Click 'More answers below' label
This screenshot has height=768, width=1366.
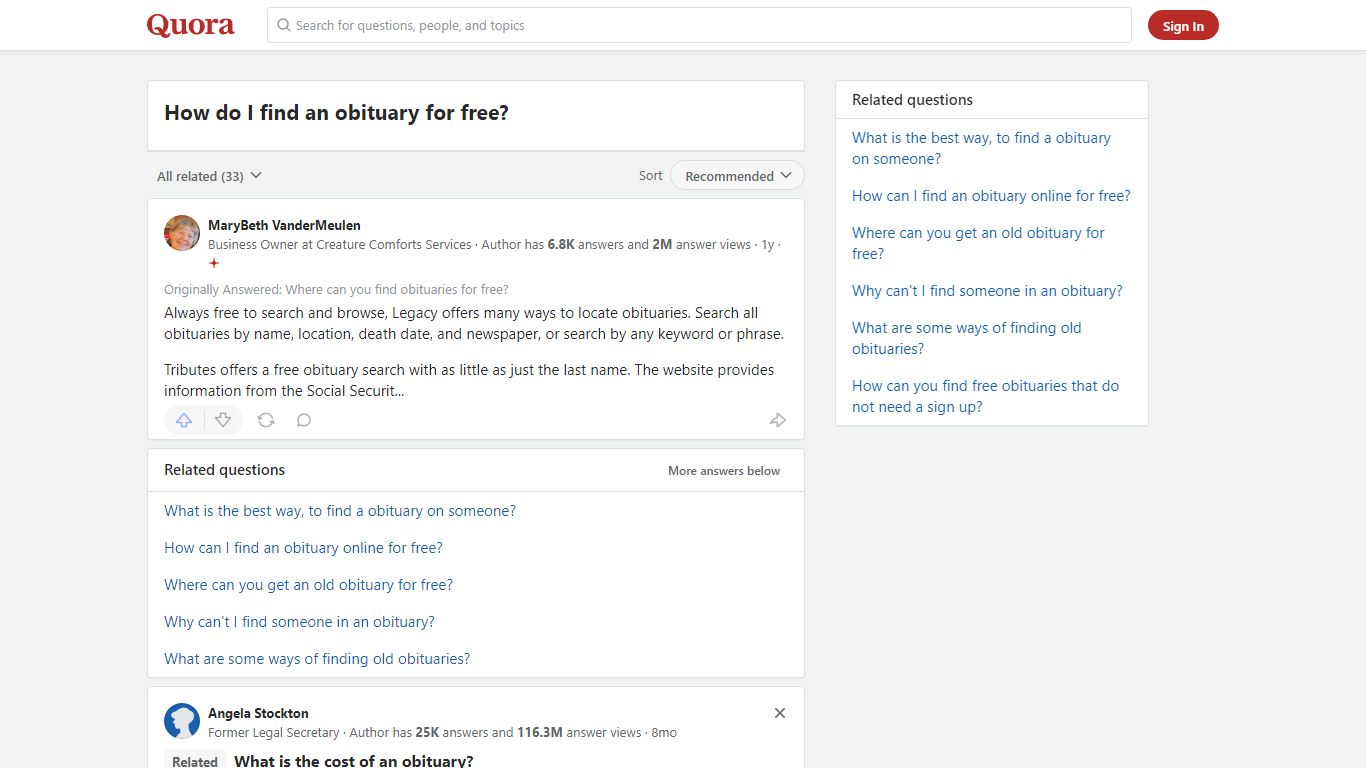724,471
